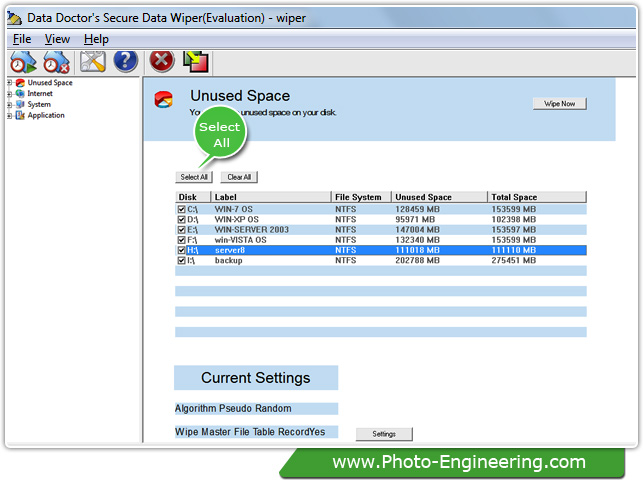Open the File menu
643x480 pixels.
coord(22,39)
